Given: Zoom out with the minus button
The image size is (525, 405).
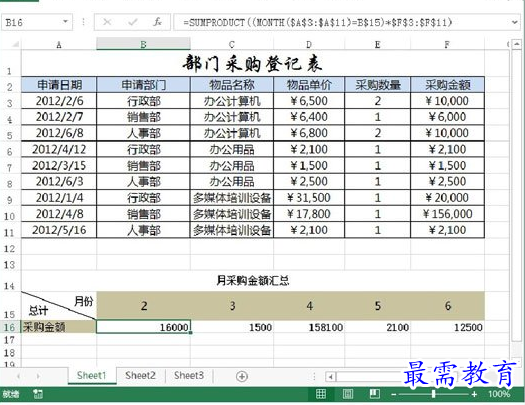Looking at the screenshot, I should coord(394,395).
